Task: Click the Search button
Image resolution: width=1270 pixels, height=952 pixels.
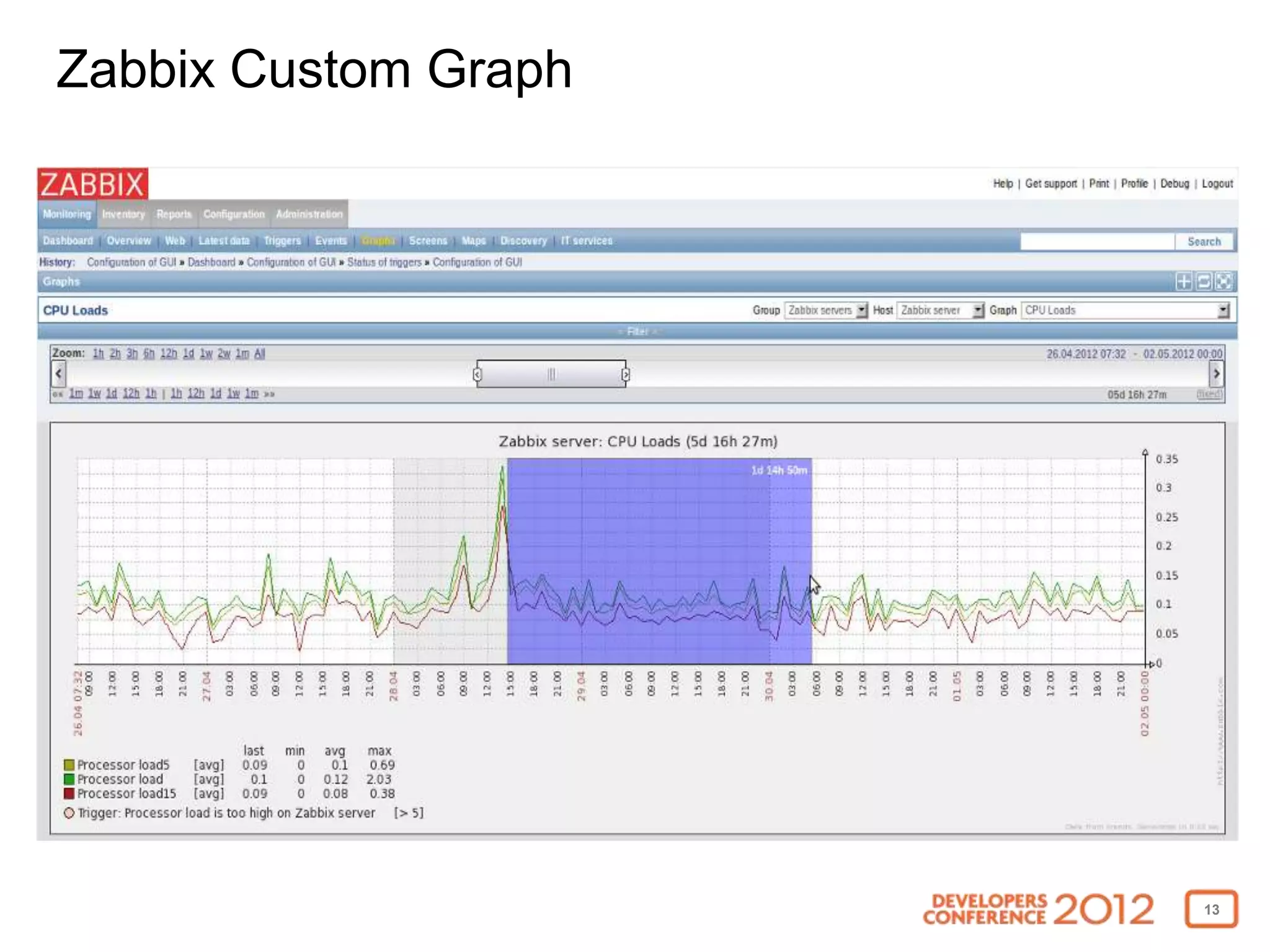Action: pyautogui.click(x=1204, y=242)
